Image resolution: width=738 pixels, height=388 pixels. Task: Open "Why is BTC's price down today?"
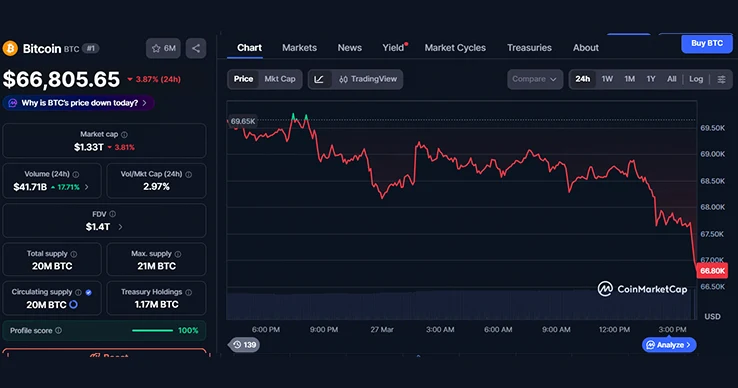pyautogui.click(x=79, y=103)
